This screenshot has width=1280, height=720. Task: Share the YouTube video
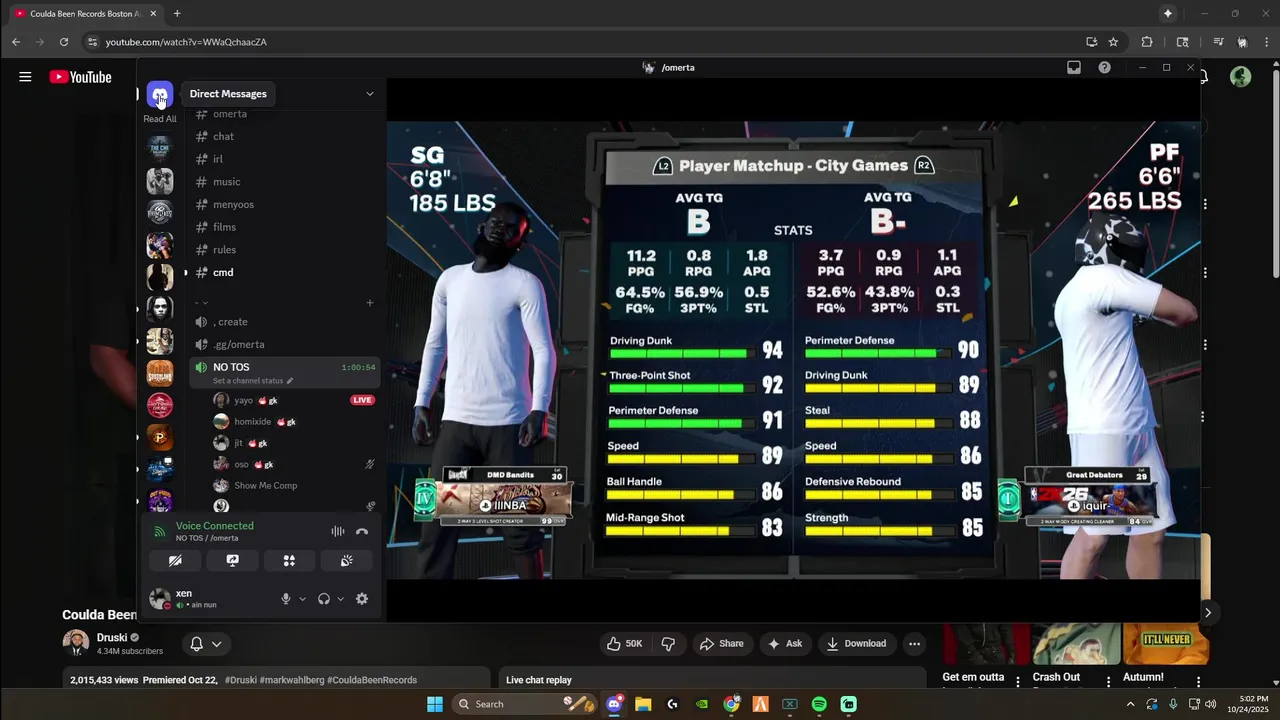pyautogui.click(x=721, y=644)
